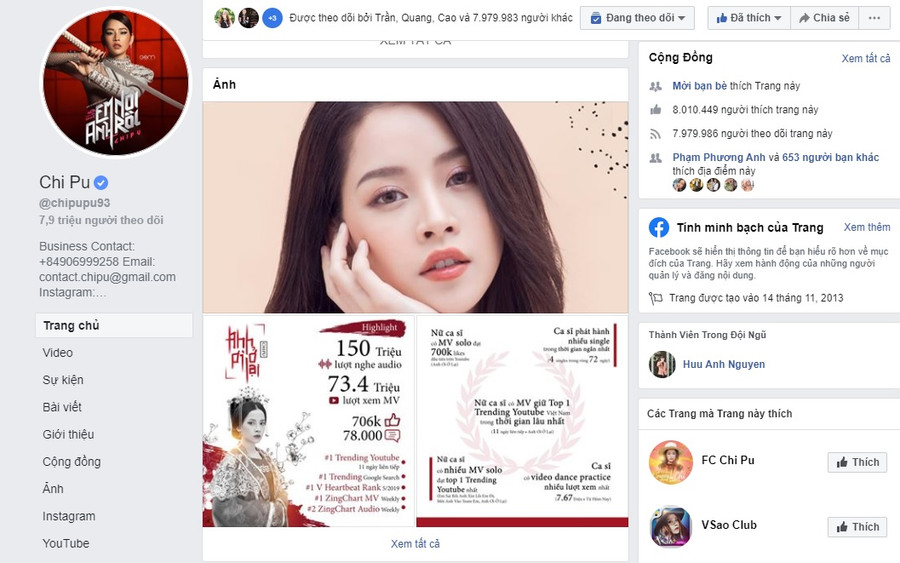The height and width of the screenshot is (563, 900).
Task: Open Chi Pu's round profile picture
Action: pos(117,82)
